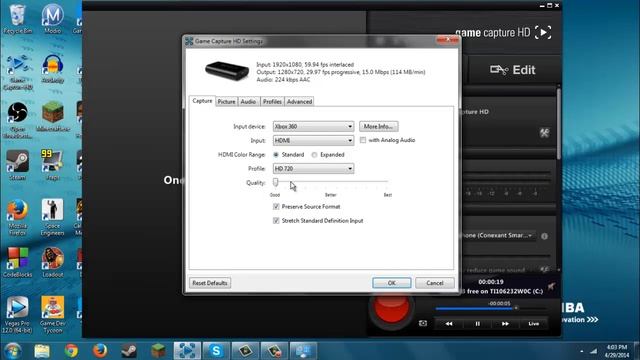Open File Explorer from the taskbar
640x360 pixels.
pos(42,351)
